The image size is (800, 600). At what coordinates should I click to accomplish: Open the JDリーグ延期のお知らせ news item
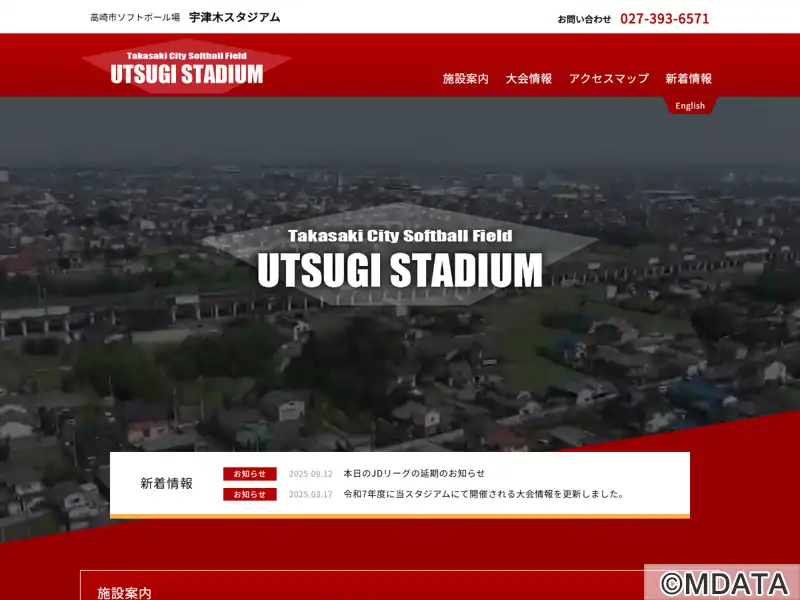414,473
